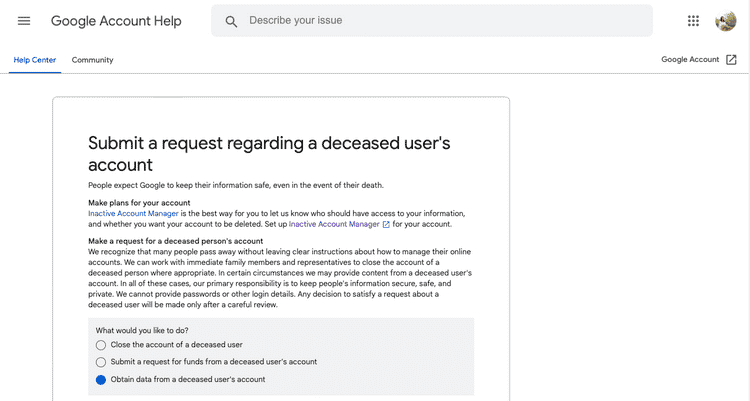Click 'Make plans for your account' subheading
Image resolution: width=750 pixels, height=401 pixels.
pyautogui.click(x=139, y=203)
